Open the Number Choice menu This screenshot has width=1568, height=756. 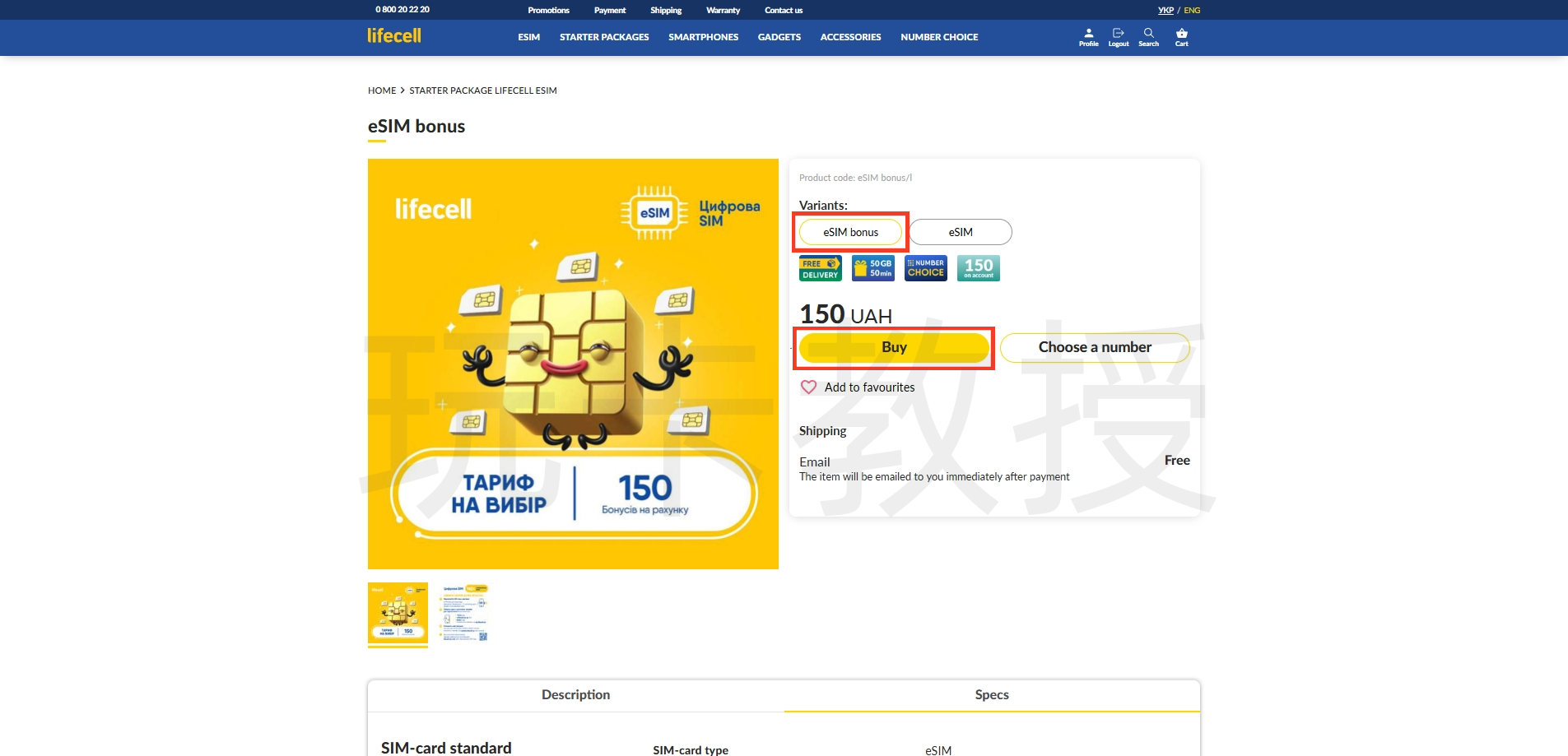[x=939, y=37]
